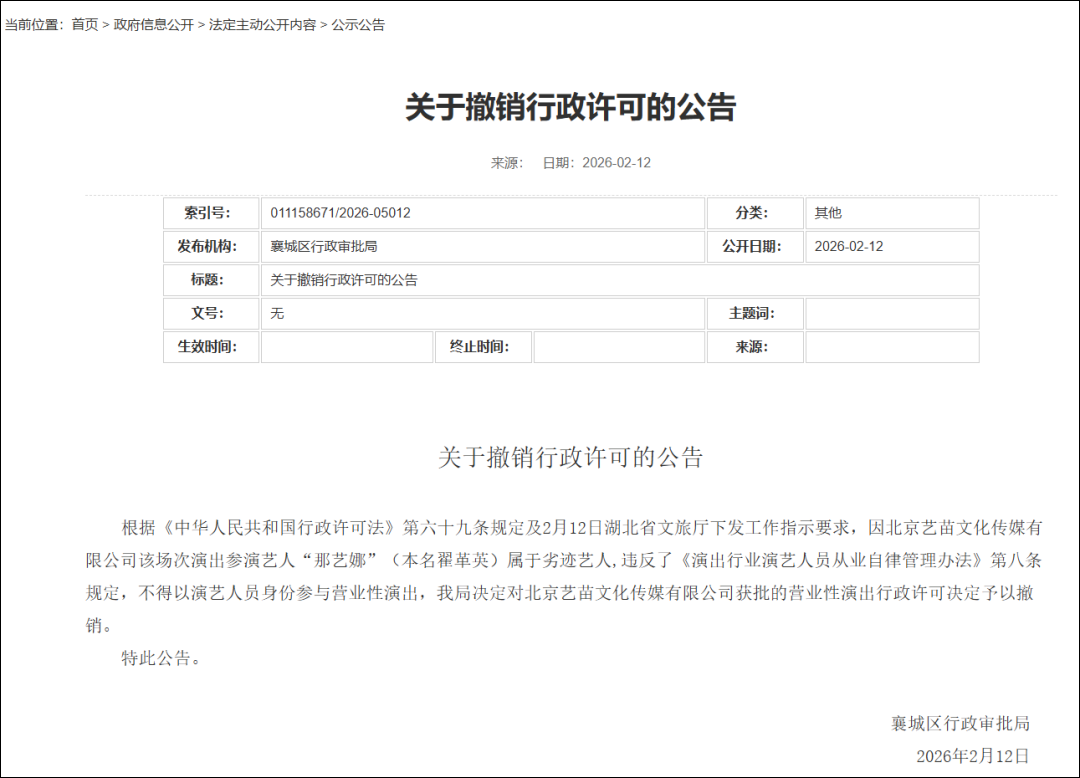Click the 标题 row announcement title text

[345, 279]
